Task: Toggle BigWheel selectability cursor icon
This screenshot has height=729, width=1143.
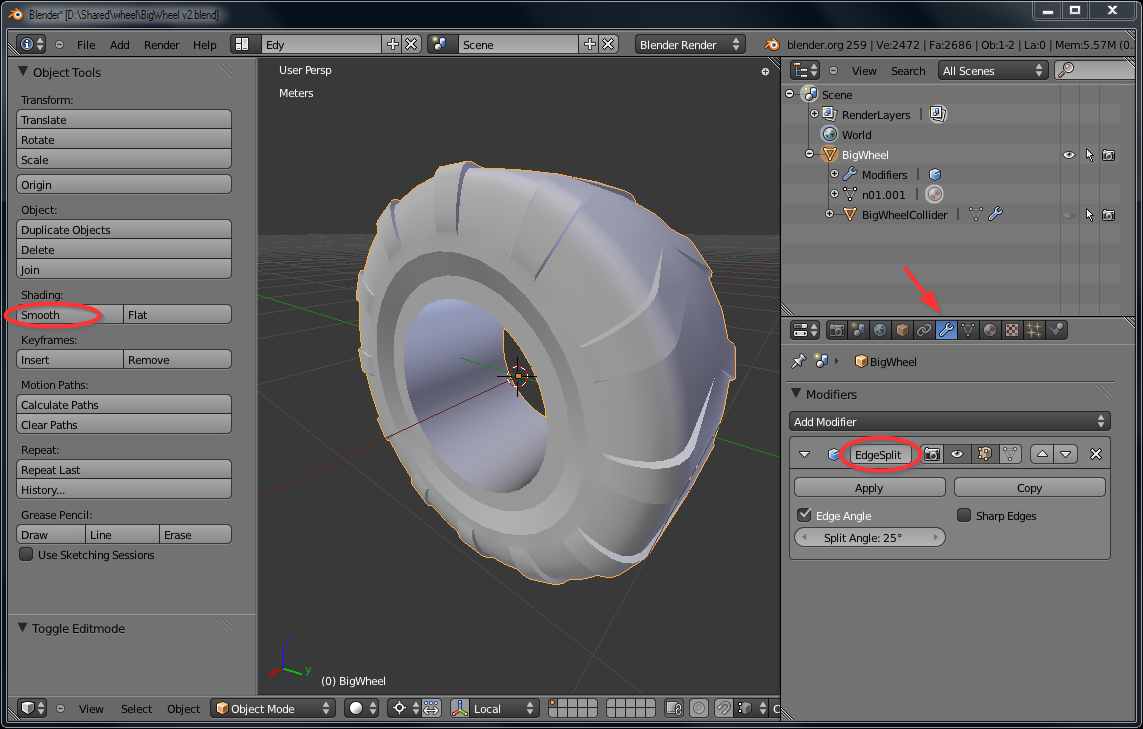Action: point(1089,155)
